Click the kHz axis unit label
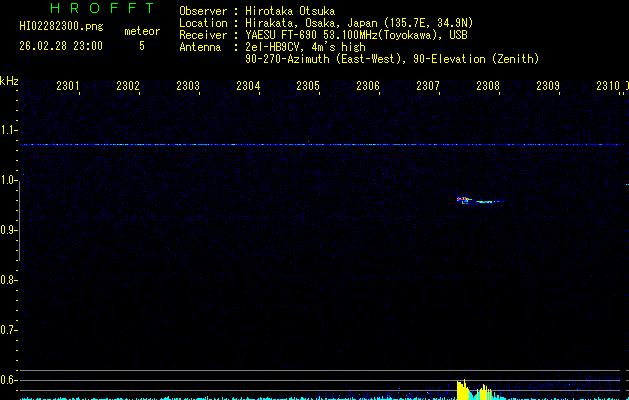The image size is (629, 400). click(9, 80)
